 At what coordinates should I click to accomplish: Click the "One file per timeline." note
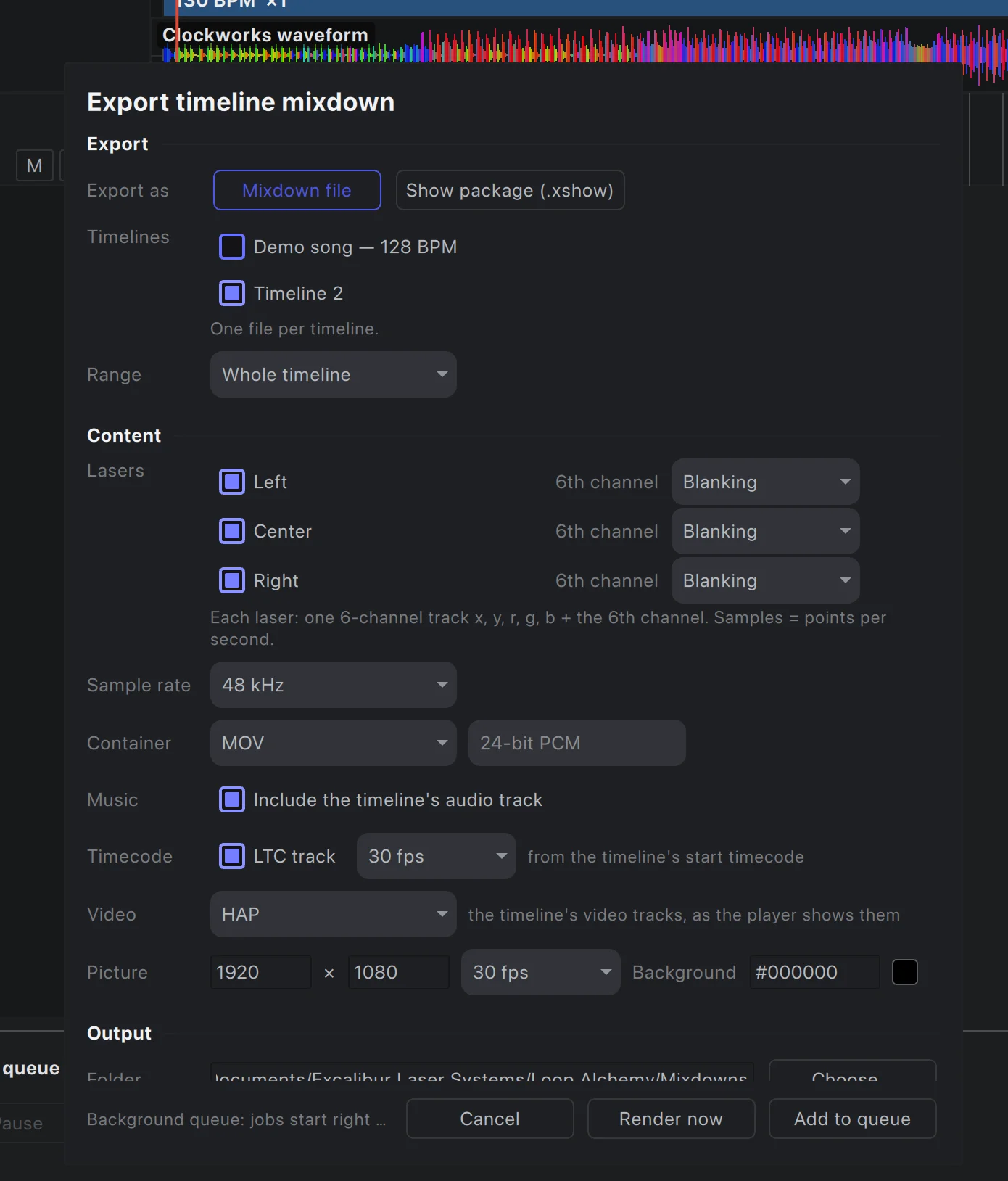[294, 329]
